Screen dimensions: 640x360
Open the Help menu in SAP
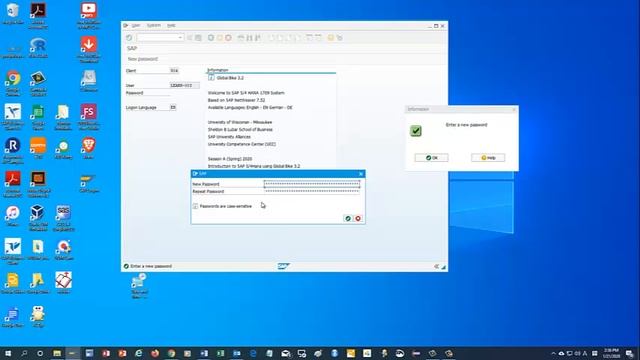coord(171,25)
